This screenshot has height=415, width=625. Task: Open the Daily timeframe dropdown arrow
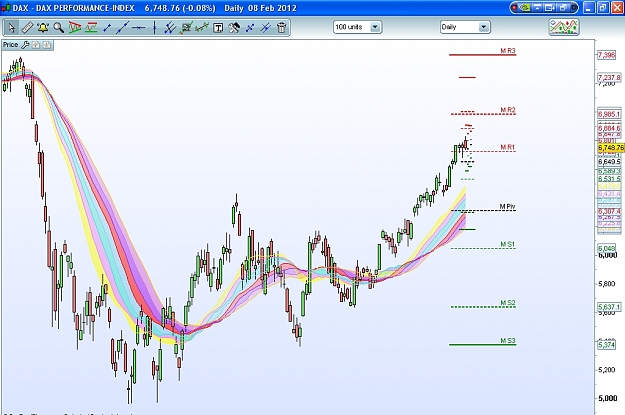pyautogui.click(x=483, y=27)
